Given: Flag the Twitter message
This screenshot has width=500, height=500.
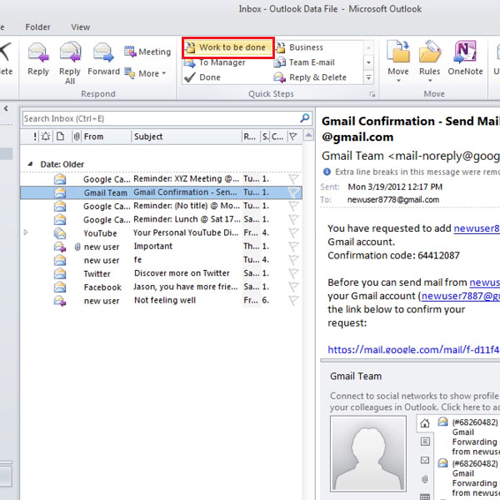Looking at the screenshot, I should click(293, 273).
